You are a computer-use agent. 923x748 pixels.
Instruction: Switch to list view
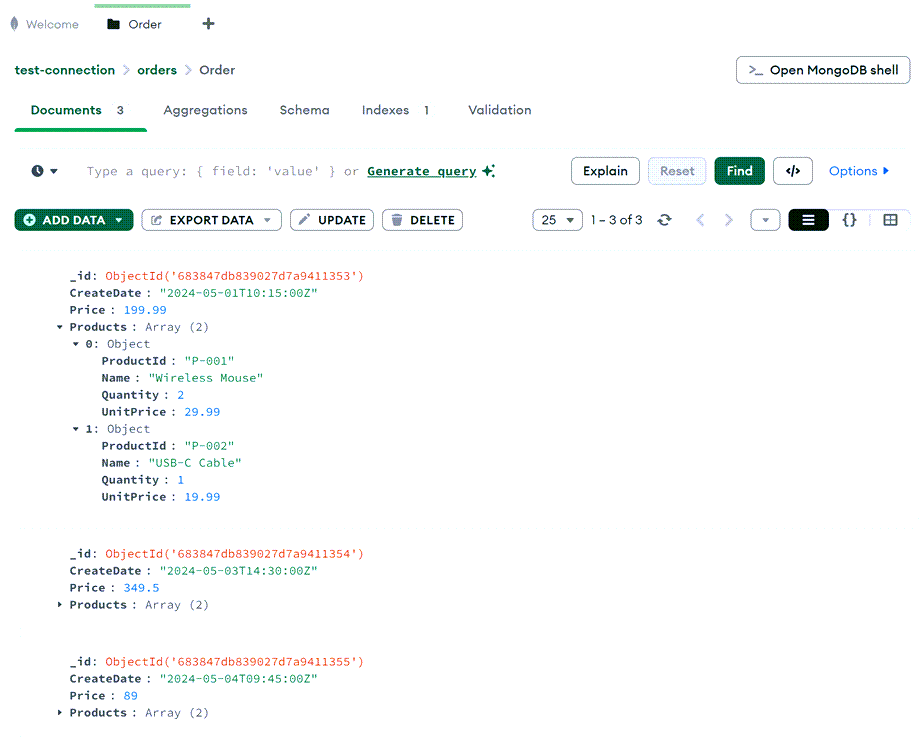click(x=808, y=220)
